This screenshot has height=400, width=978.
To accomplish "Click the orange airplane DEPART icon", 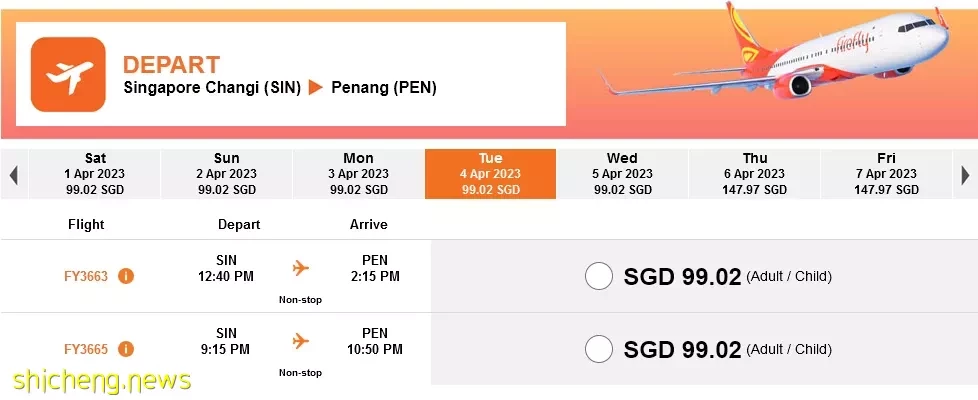I will (68, 75).
